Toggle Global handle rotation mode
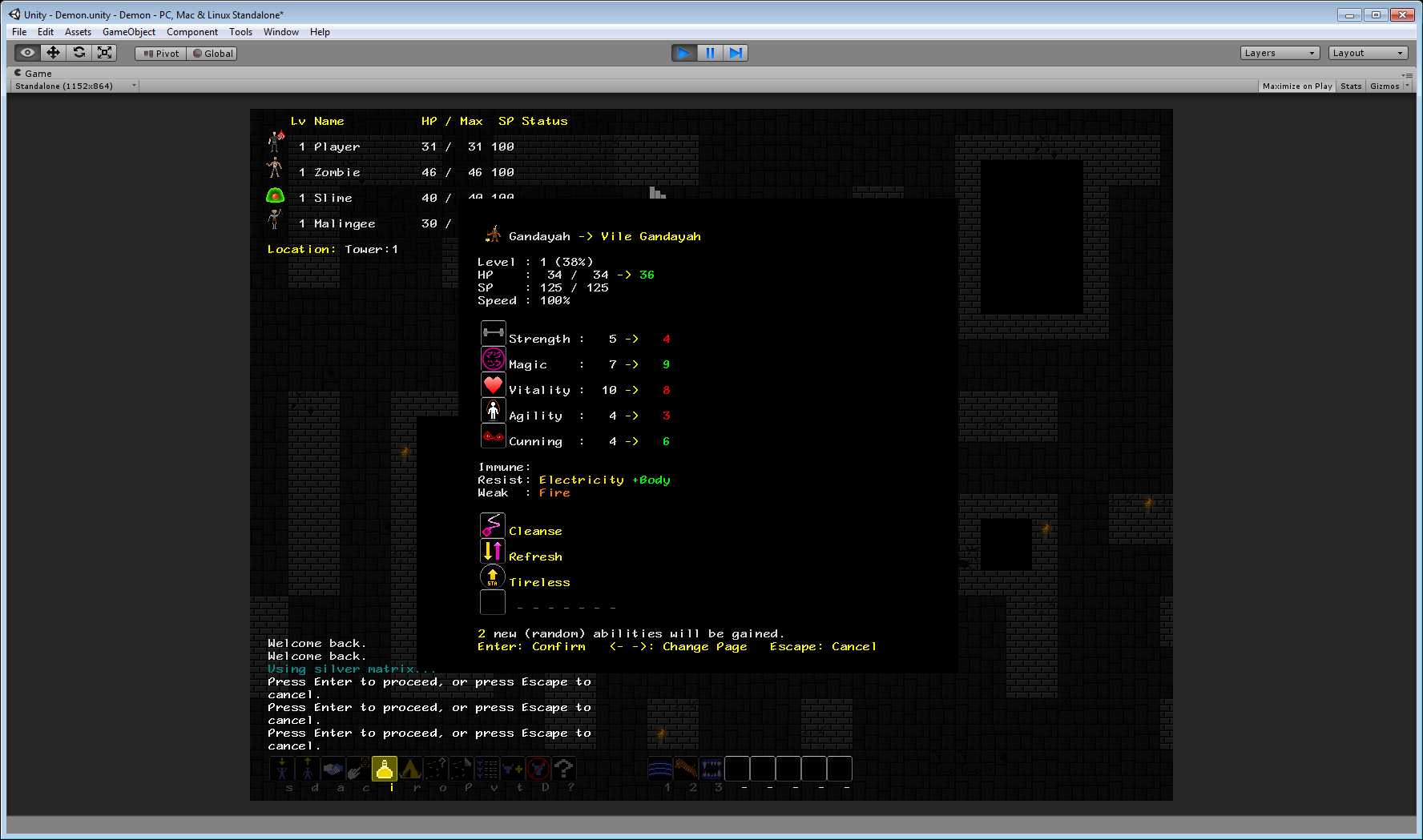1423x840 pixels. click(x=212, y=54)
